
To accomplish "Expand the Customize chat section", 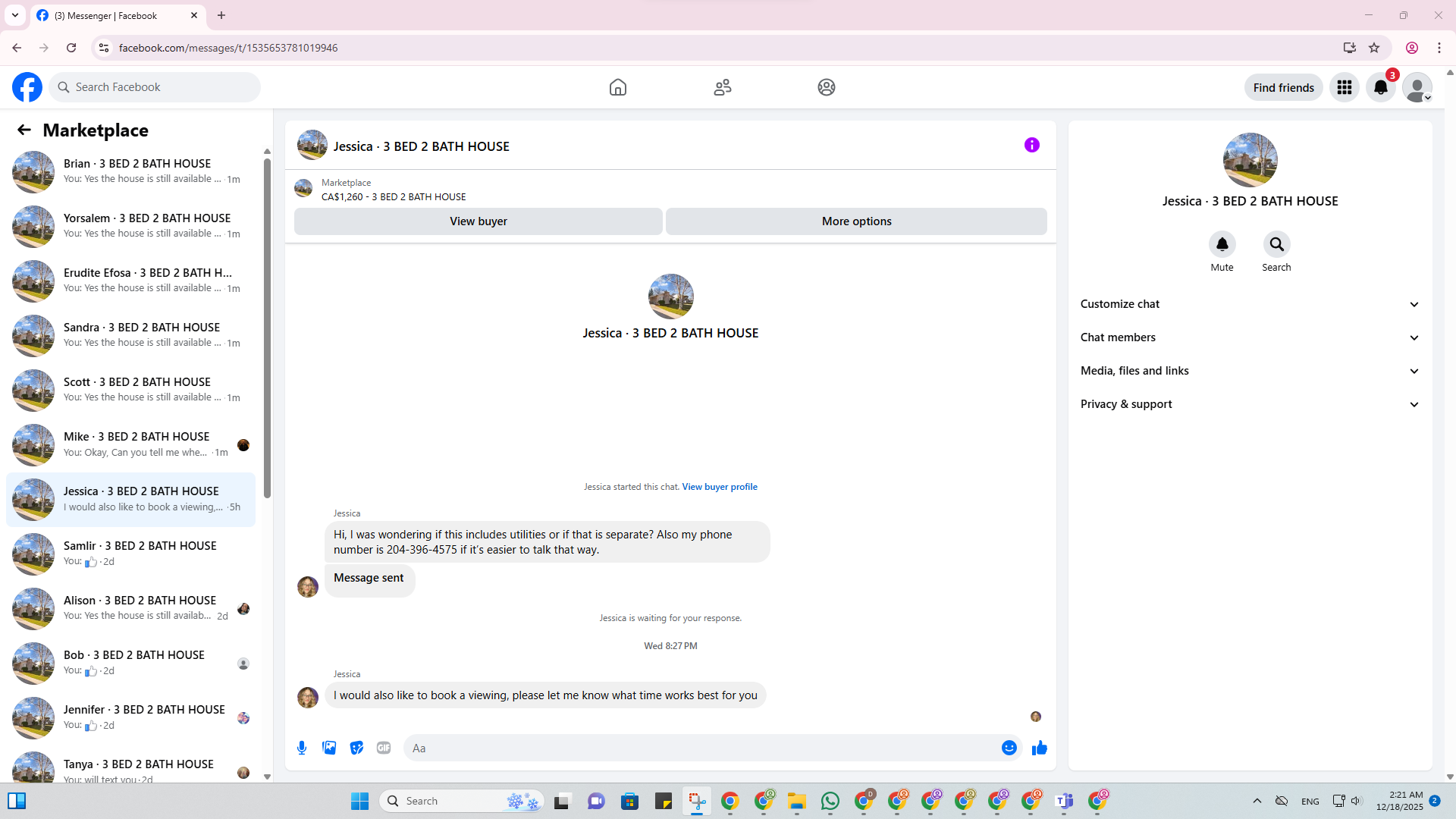I will (1249, 304).
